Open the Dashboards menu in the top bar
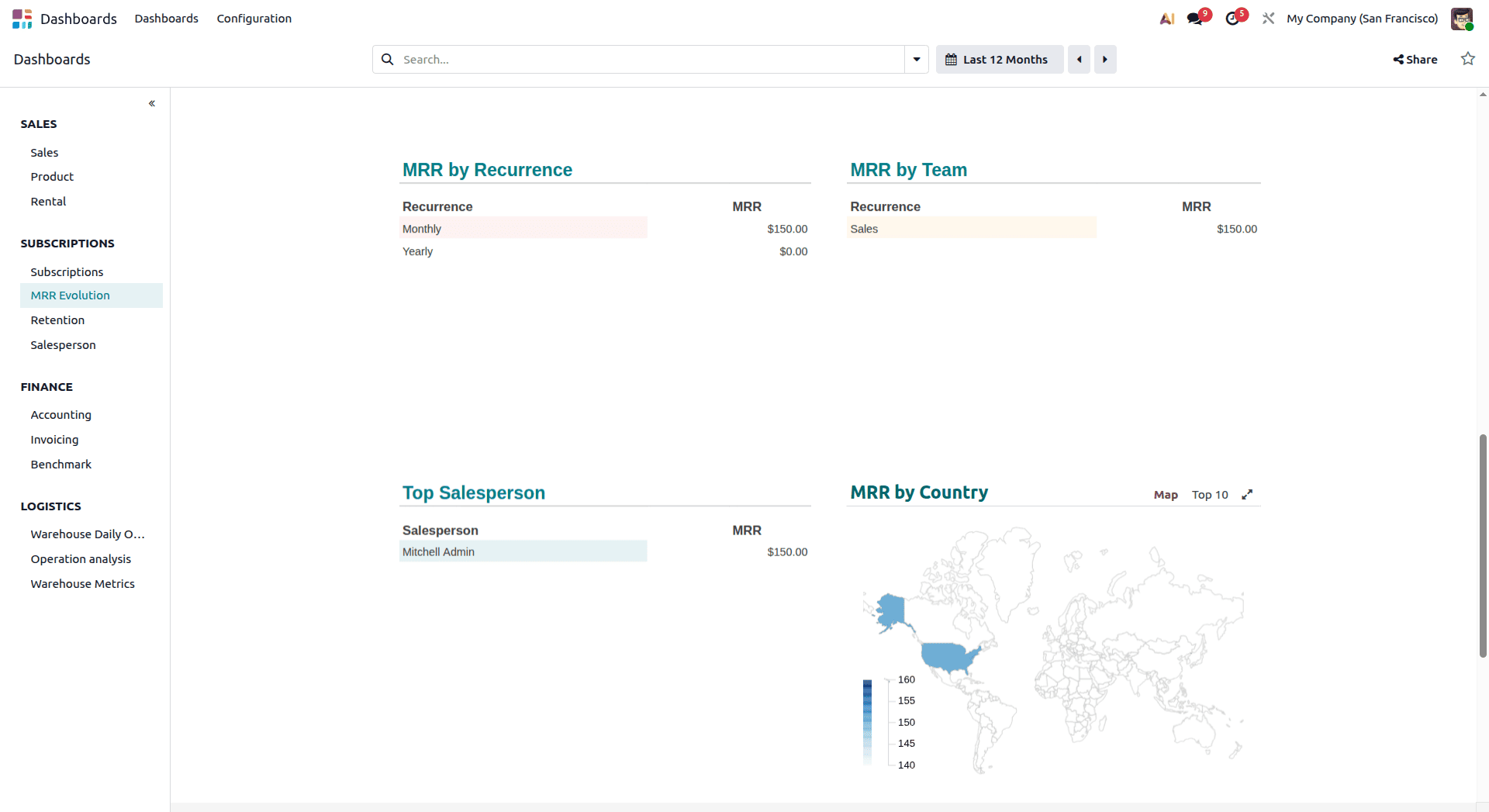Screen dimensions: 1489x812 coord(167,19)
